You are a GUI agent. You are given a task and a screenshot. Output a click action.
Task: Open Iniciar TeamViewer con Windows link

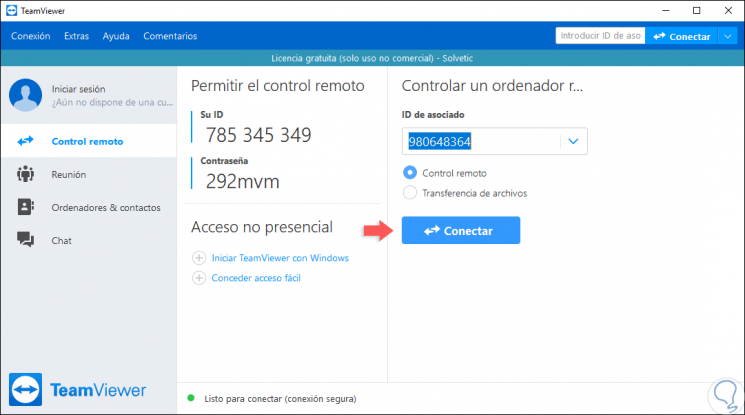(280, 258)
